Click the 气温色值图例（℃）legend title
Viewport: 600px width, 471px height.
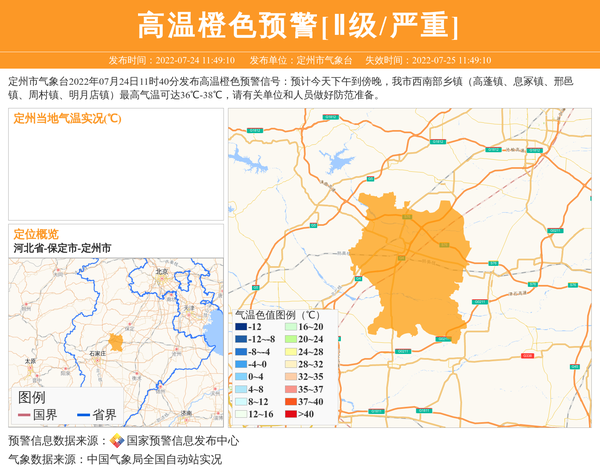(278, 315)
